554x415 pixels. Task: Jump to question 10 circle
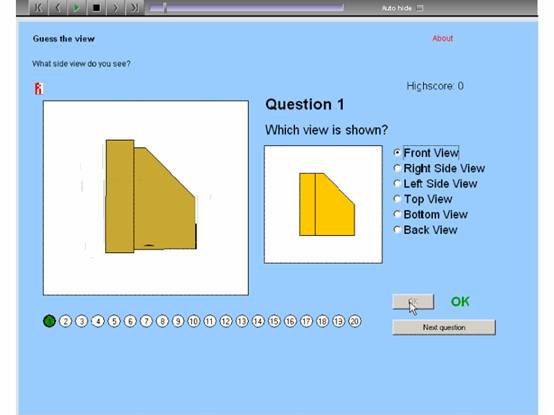[x=194, y=321]
